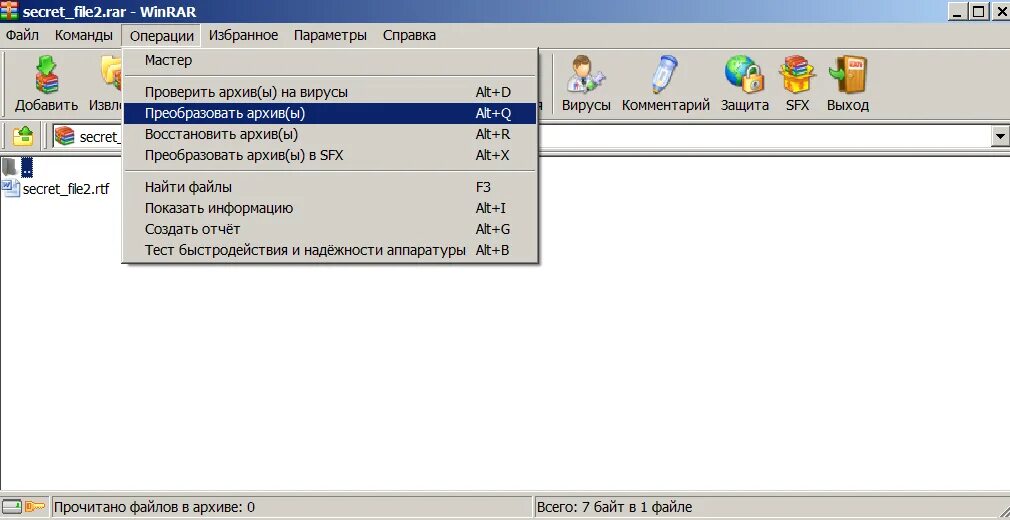Choose Создать отчёт
This screenshot has width=1010, height=520.
(x=330, y=229)
